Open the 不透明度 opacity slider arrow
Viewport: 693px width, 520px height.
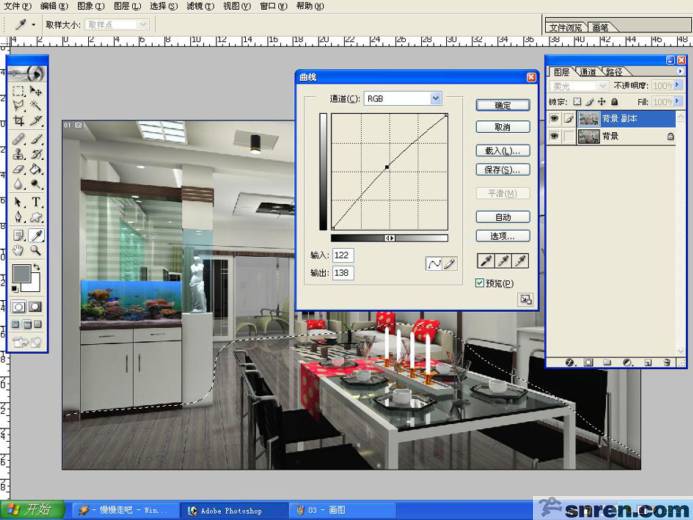pos(677,85)
